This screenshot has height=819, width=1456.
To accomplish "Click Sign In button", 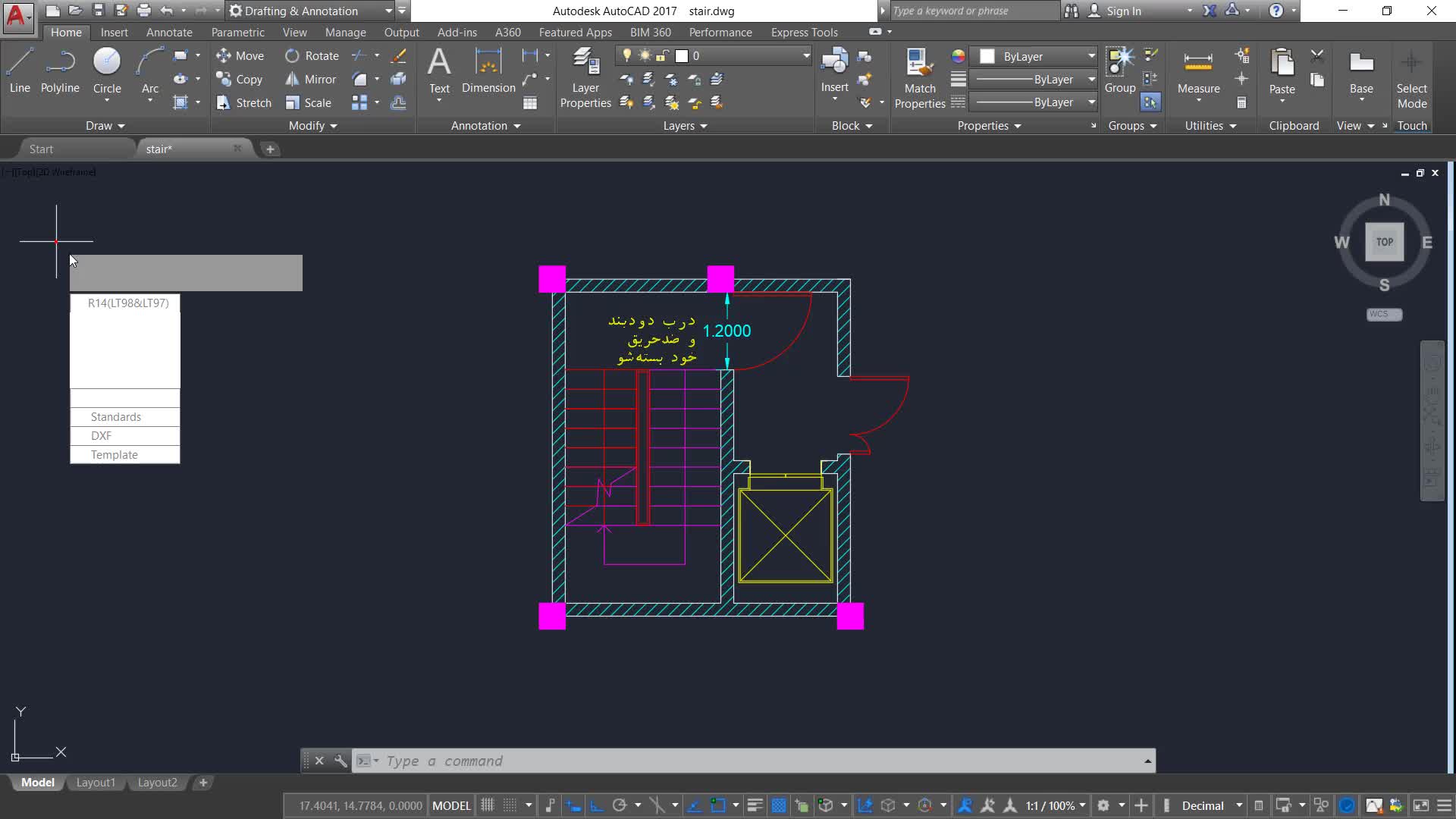I will pos(1122,11).
